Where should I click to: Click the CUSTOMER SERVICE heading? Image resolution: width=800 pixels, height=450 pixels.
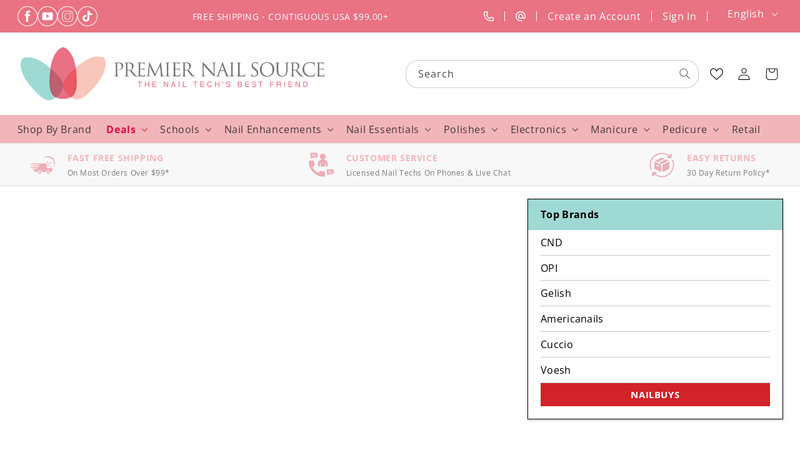[392, 158]
